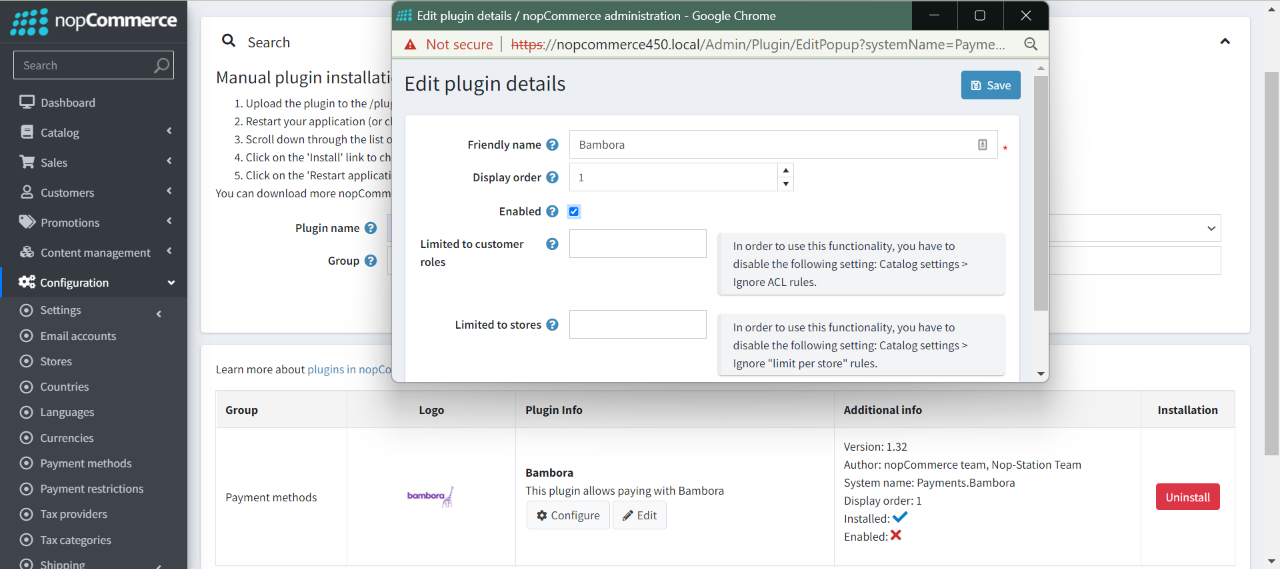Expand the Sales menu
This screenshot has height=569, width=1280.
pyautogui.click(x=169, y=162)
